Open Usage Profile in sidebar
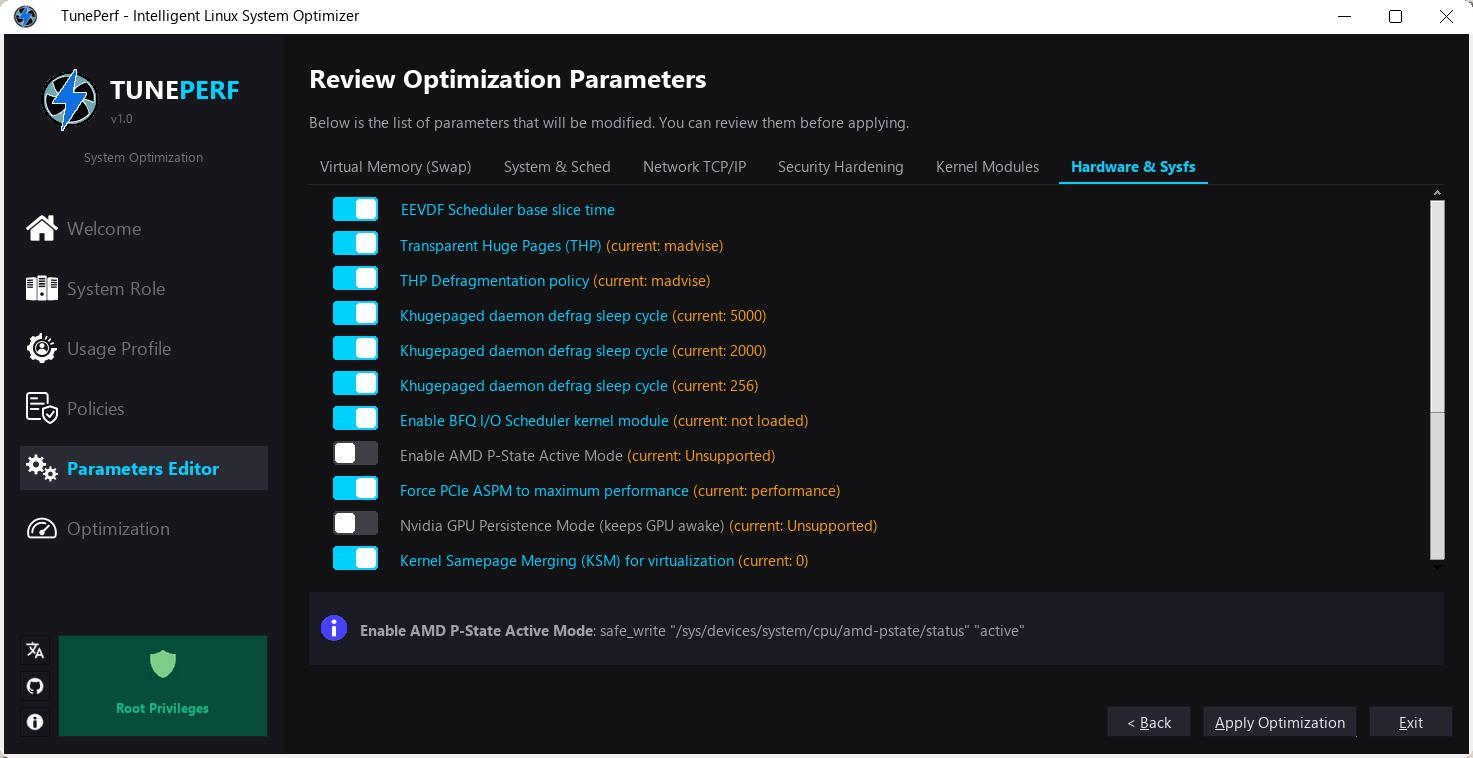Image resolution: width=1473 pixels, height=758 pixels. (x=144, y=348)
